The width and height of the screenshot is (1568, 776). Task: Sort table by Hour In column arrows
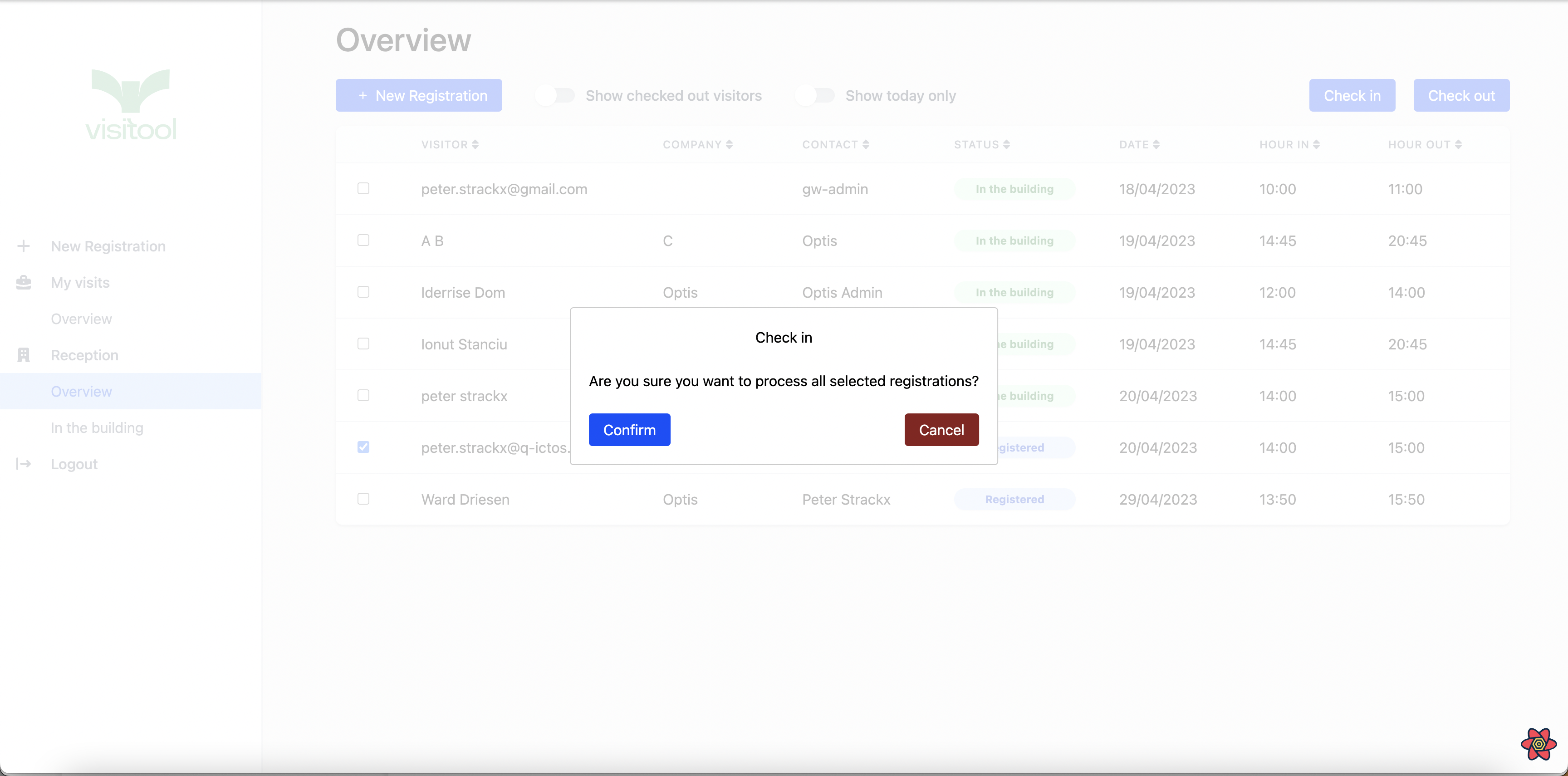tap(1316, 144)
